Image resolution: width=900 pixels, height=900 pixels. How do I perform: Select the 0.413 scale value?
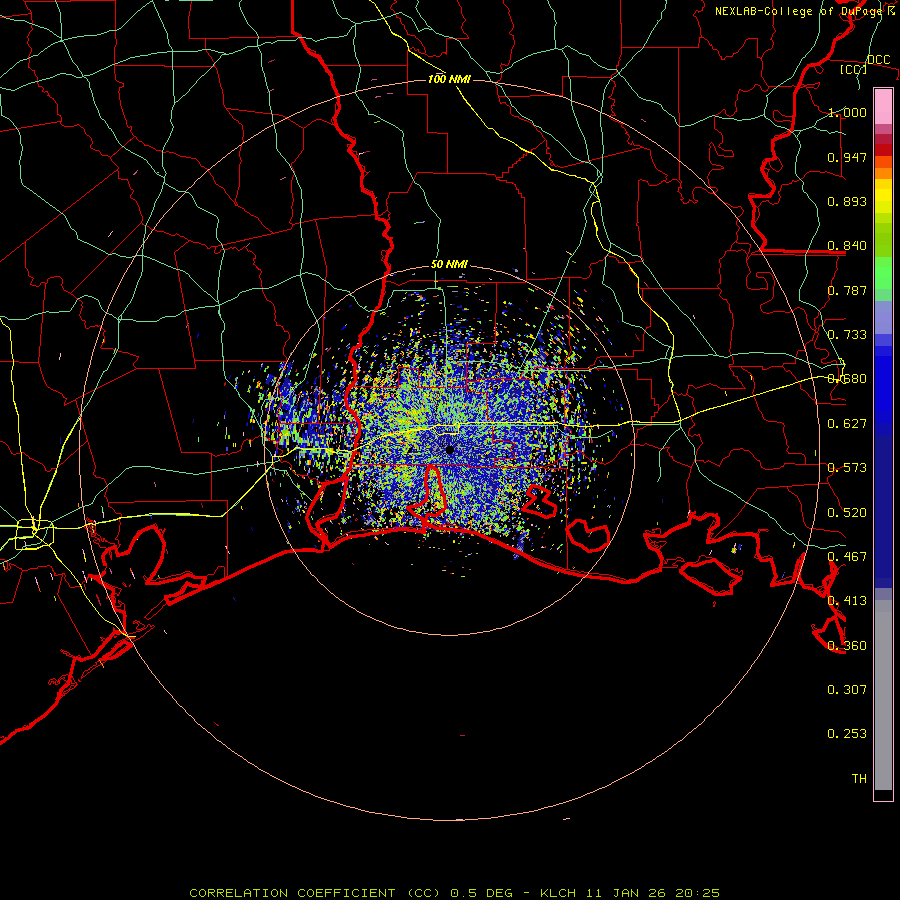(x=847, y=601)
